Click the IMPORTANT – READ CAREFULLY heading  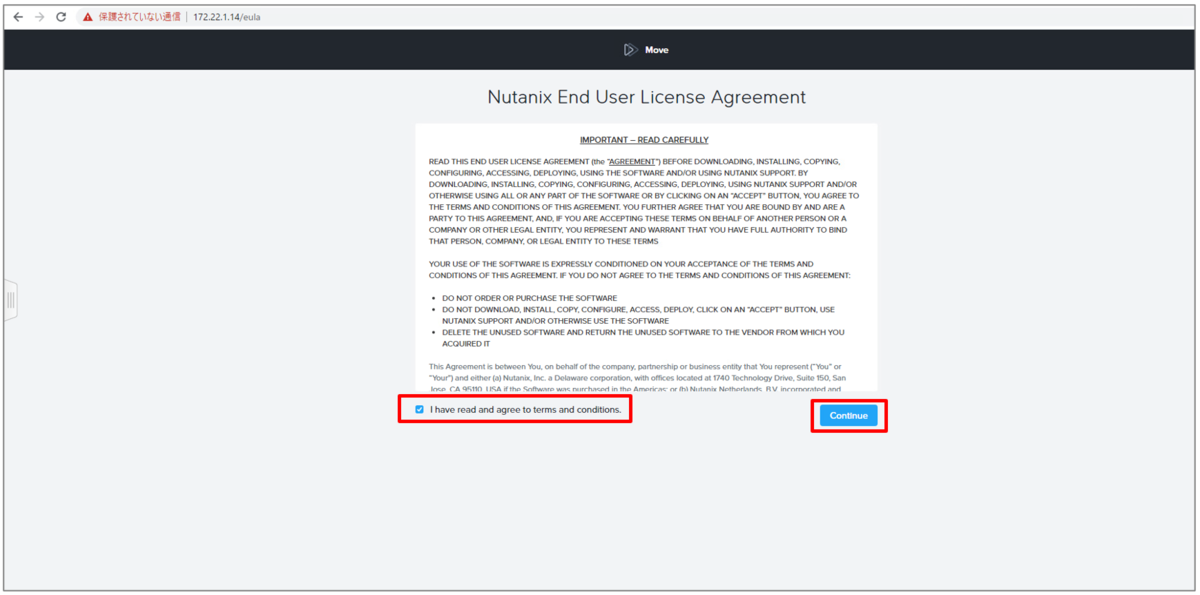[x=644, y=140]
